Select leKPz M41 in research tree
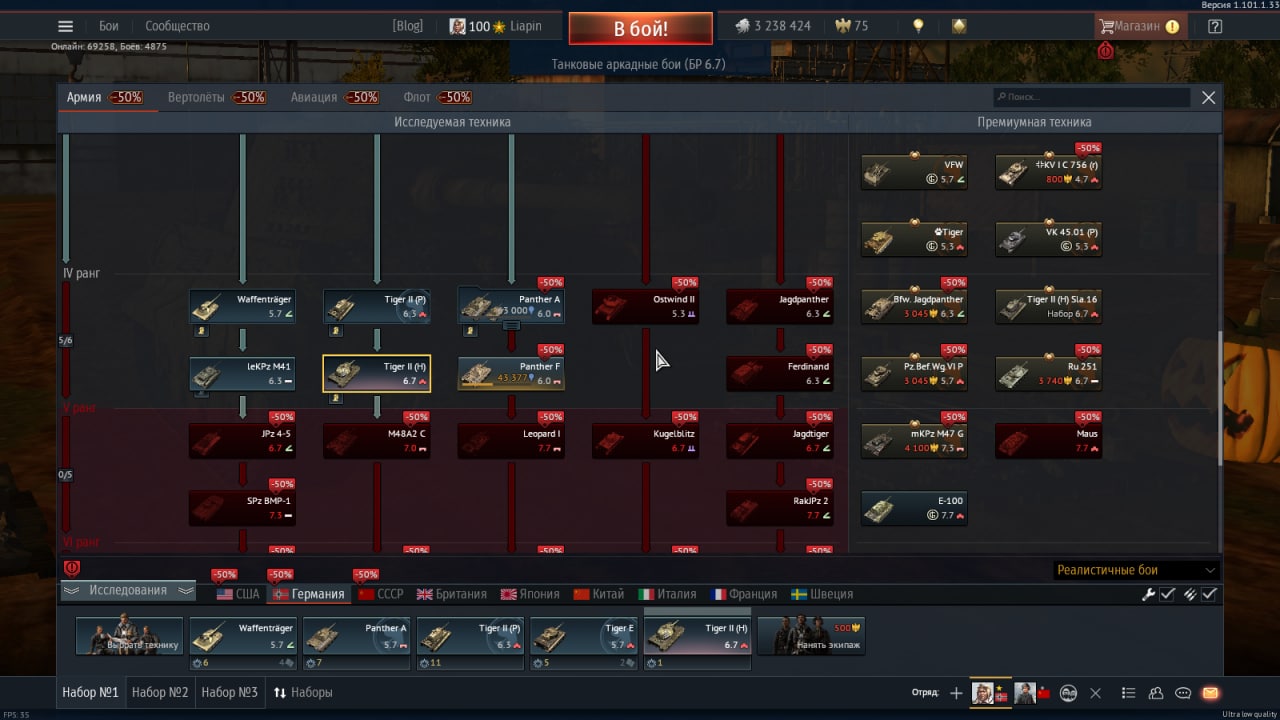Viewport: 1280px width, 720px height. pos(243,373)
